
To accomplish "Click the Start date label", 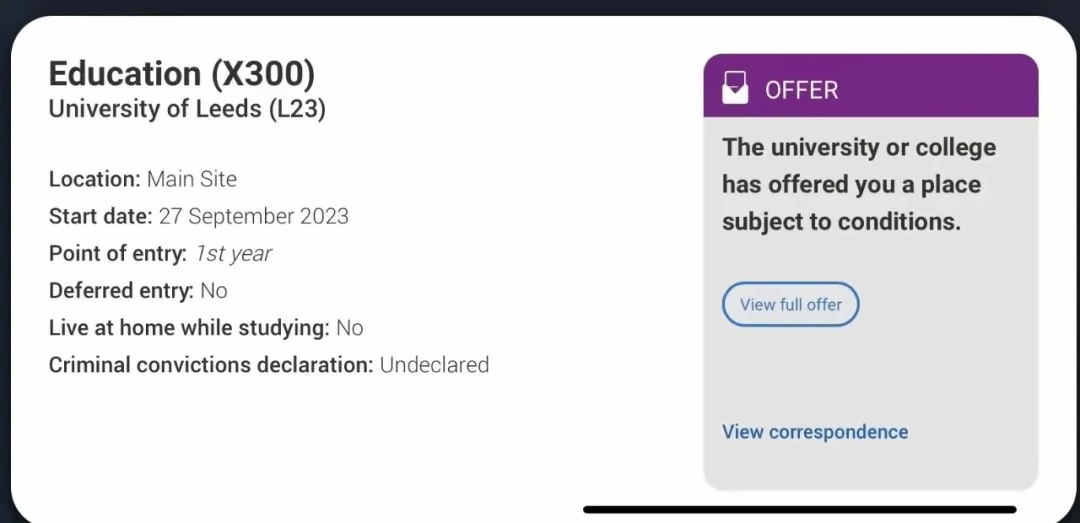I will (101, 216).
